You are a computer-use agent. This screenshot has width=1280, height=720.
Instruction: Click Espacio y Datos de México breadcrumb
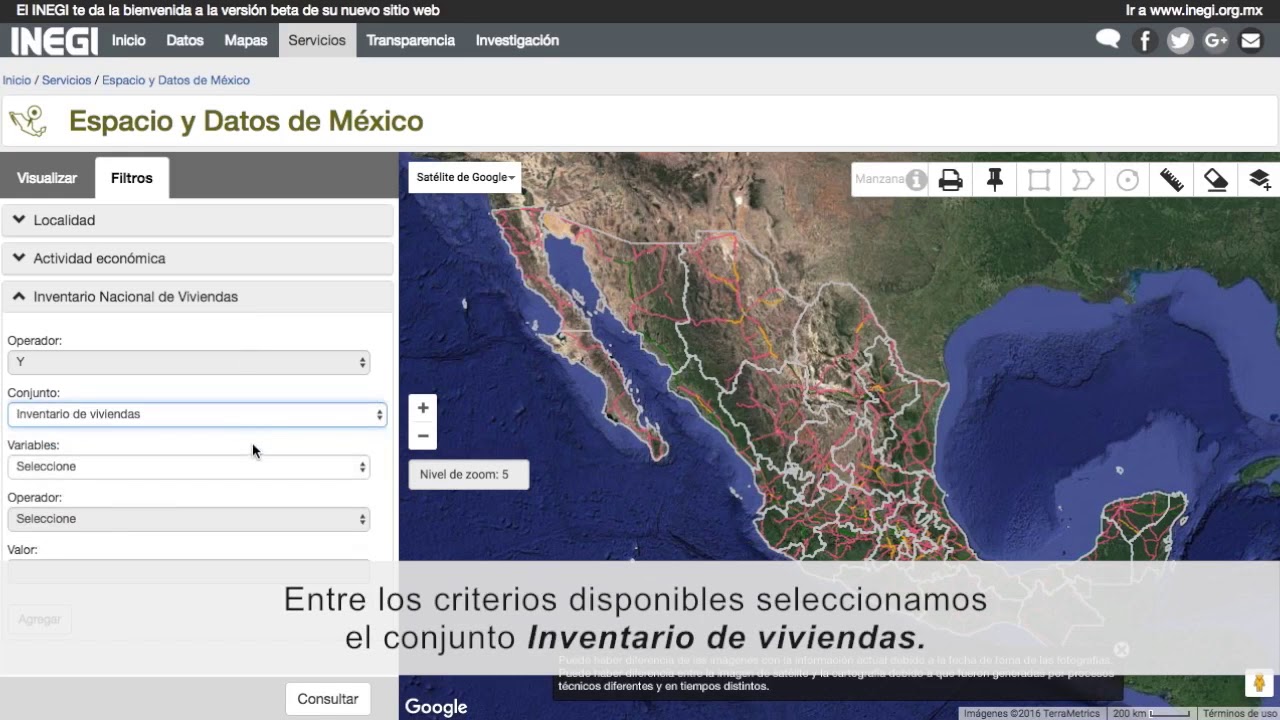(176, 80)
